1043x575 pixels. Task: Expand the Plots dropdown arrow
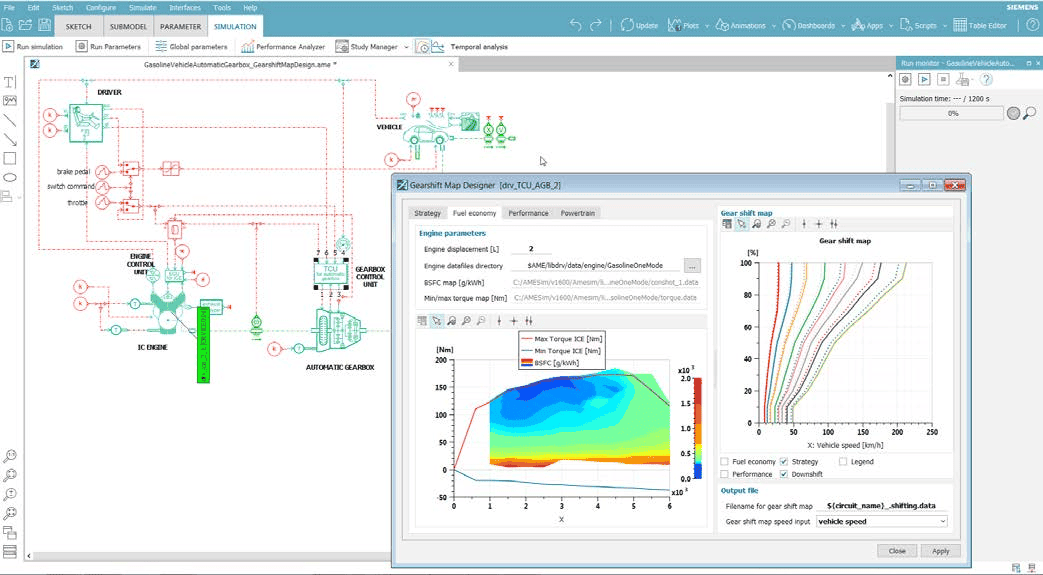coord(705,27)
